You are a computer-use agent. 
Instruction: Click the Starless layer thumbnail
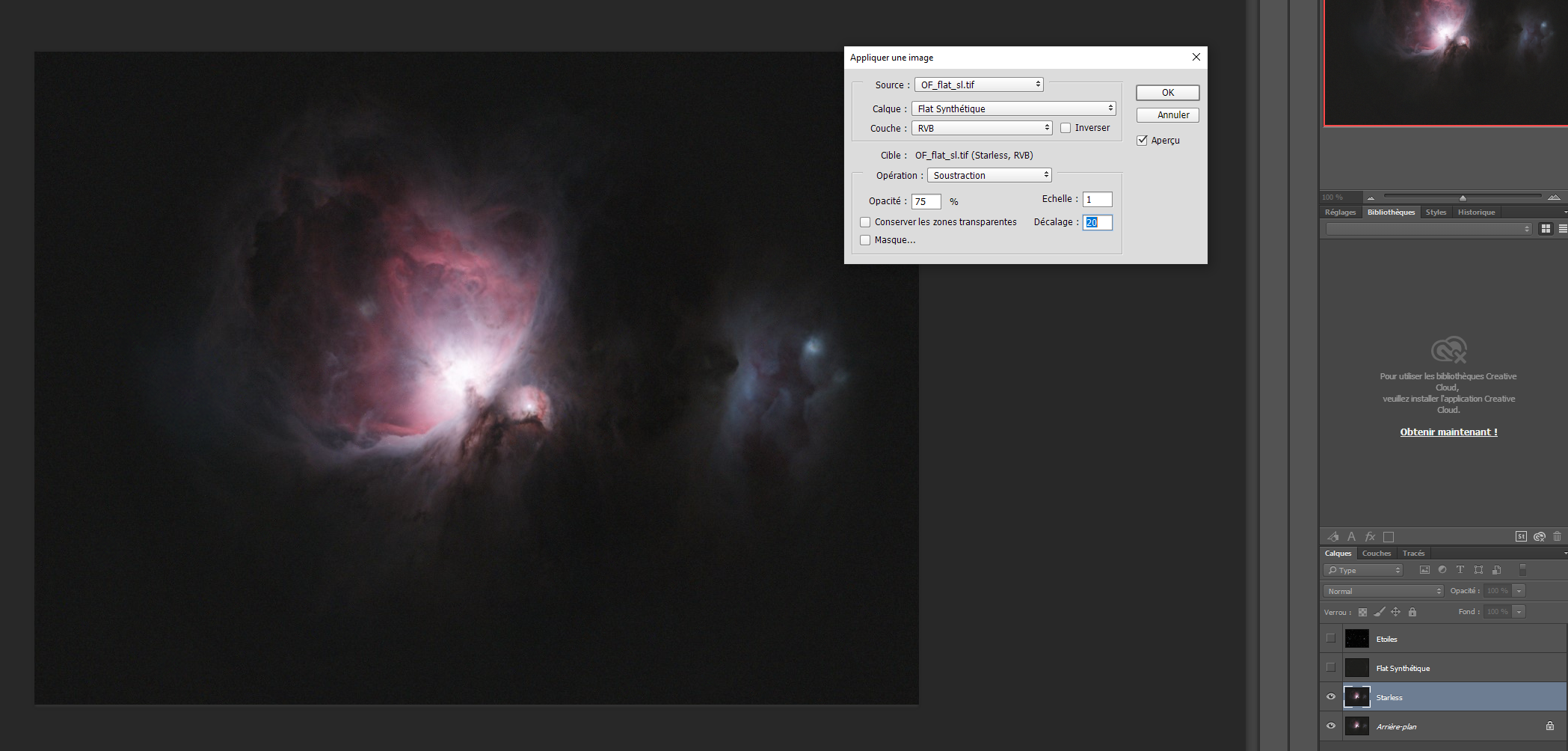1356,696
